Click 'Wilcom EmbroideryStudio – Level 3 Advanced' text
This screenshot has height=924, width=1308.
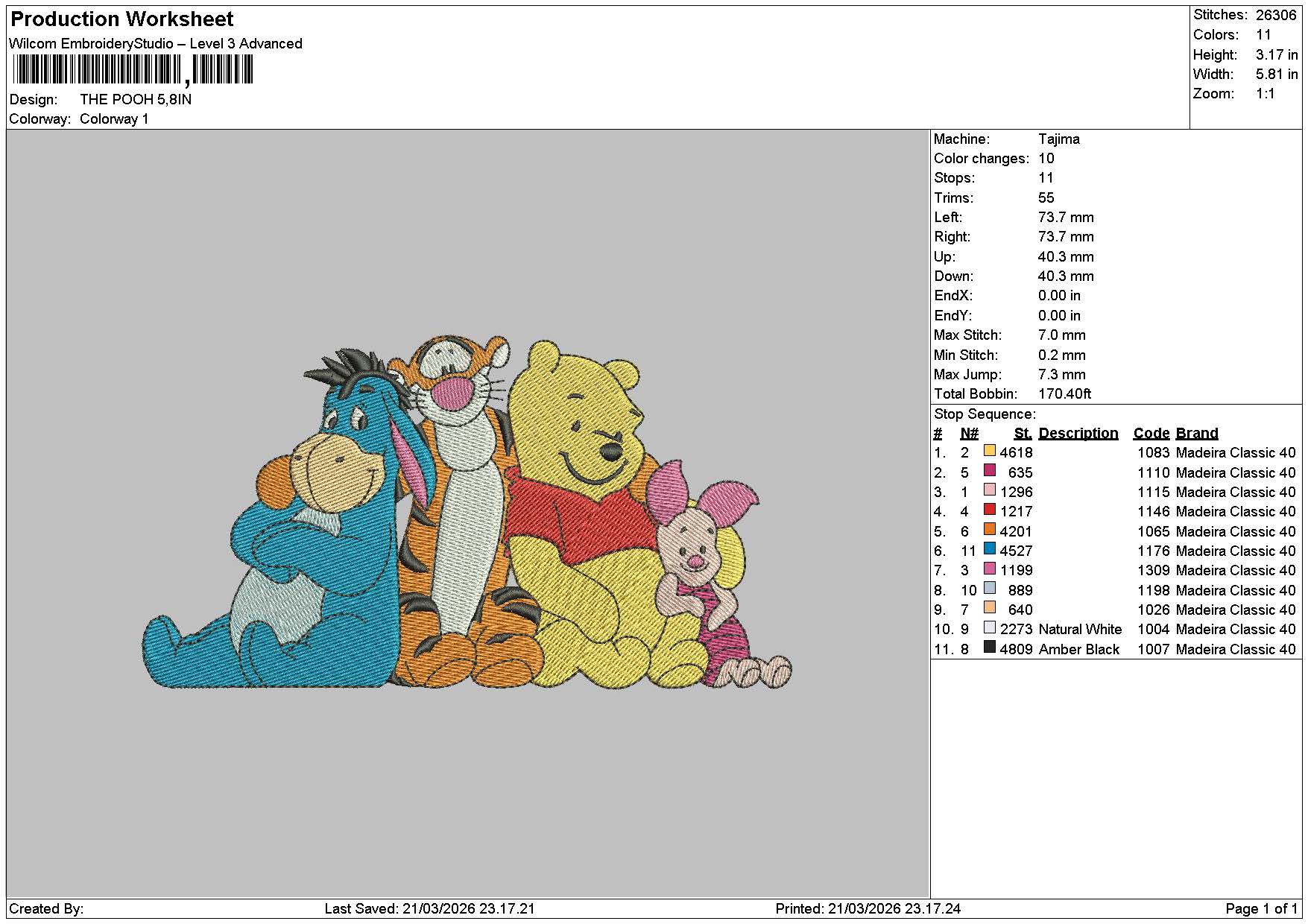coord(156,44)
